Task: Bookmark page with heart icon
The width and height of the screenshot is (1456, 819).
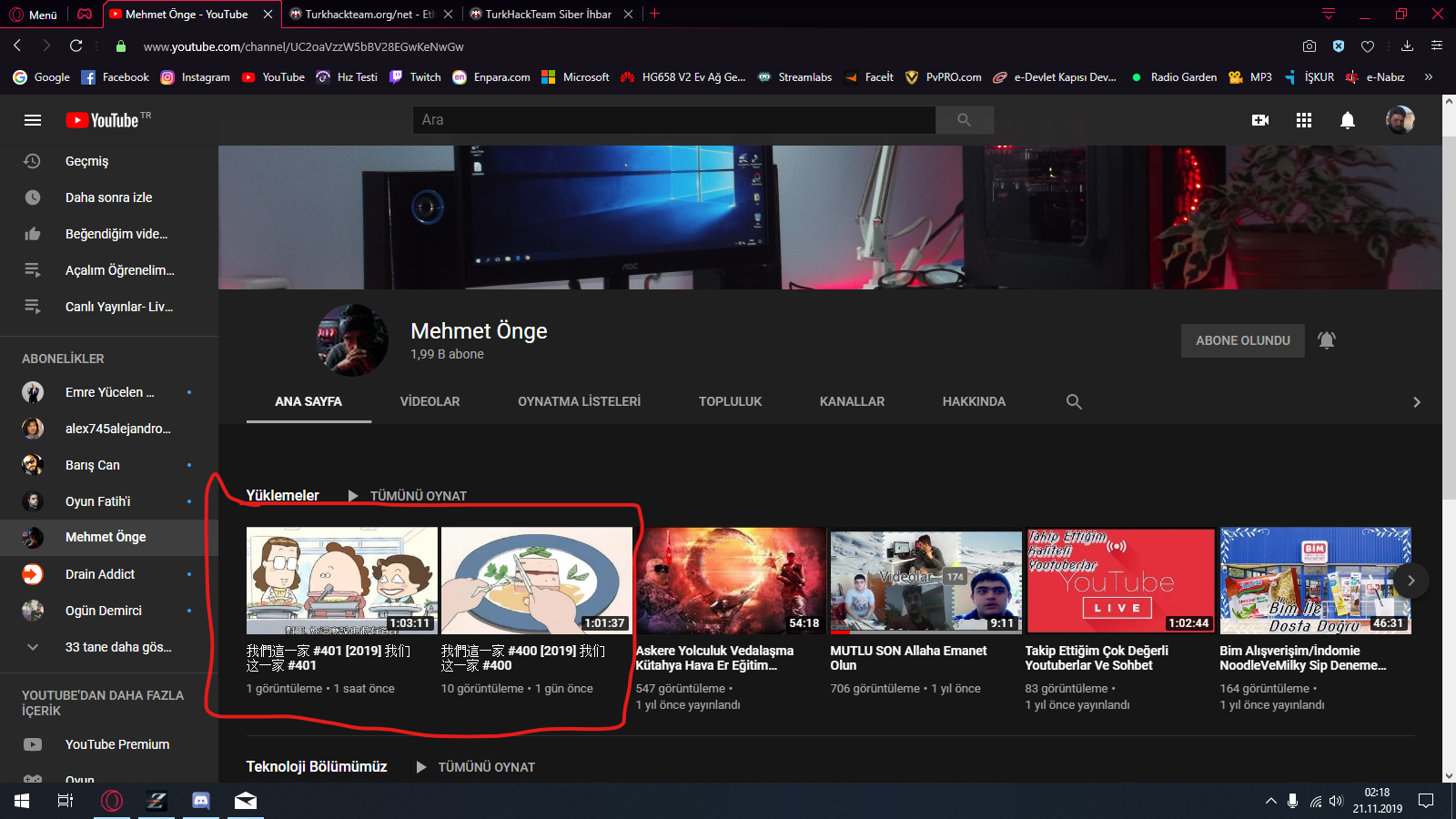Action: tap(1368, 46)
